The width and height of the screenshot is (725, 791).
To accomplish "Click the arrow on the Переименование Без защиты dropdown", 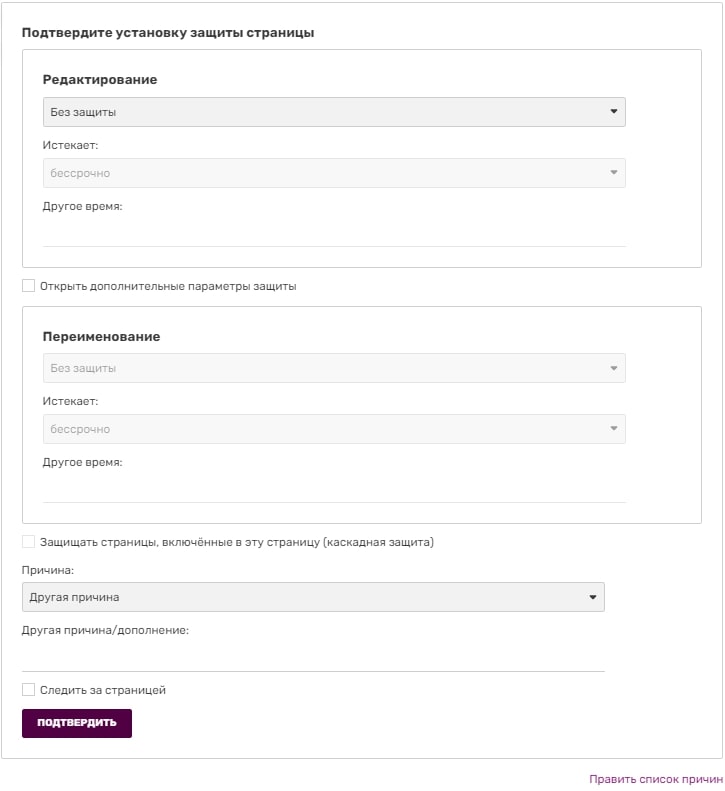I will click(x=614, y=368).
